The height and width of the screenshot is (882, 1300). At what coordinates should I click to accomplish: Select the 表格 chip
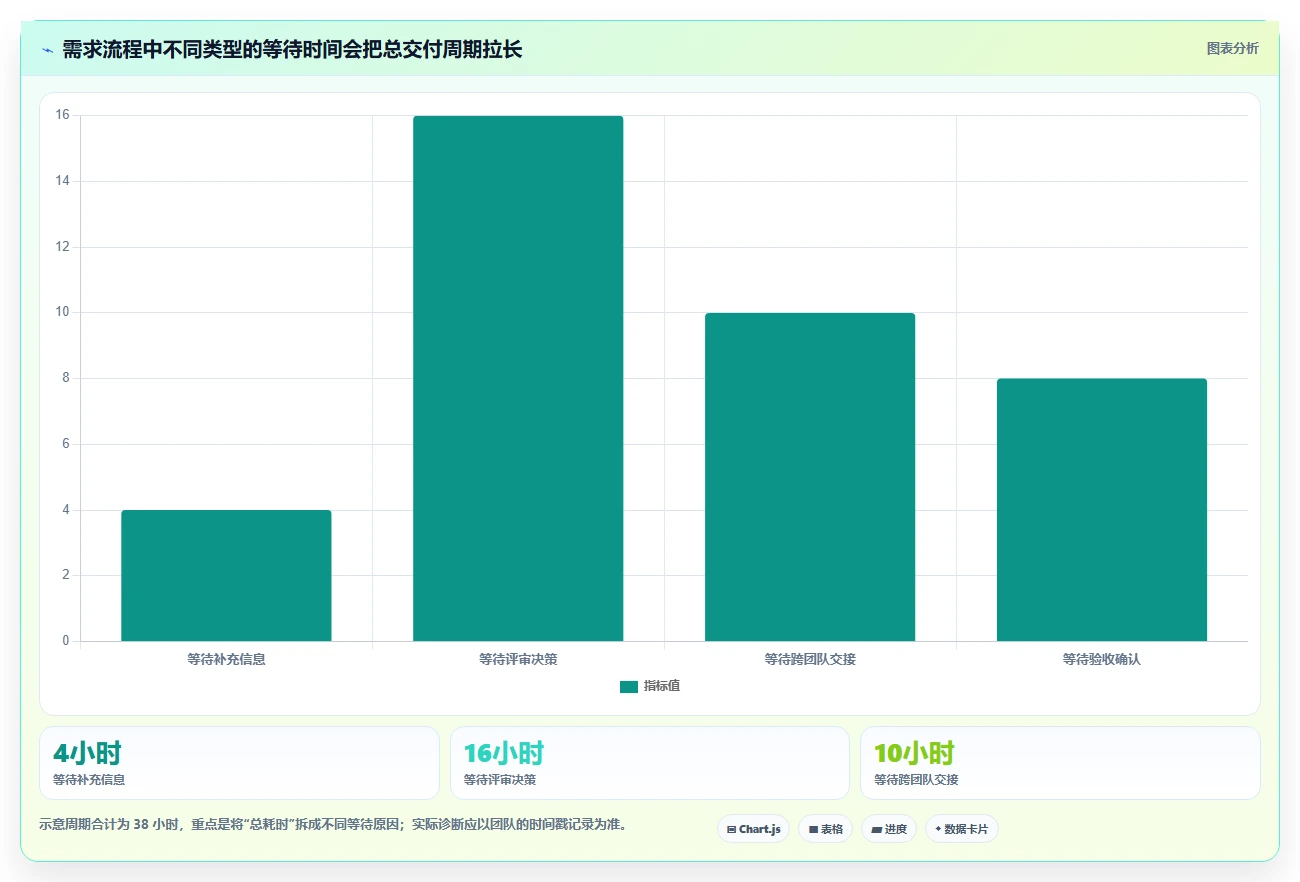point(825,829)
